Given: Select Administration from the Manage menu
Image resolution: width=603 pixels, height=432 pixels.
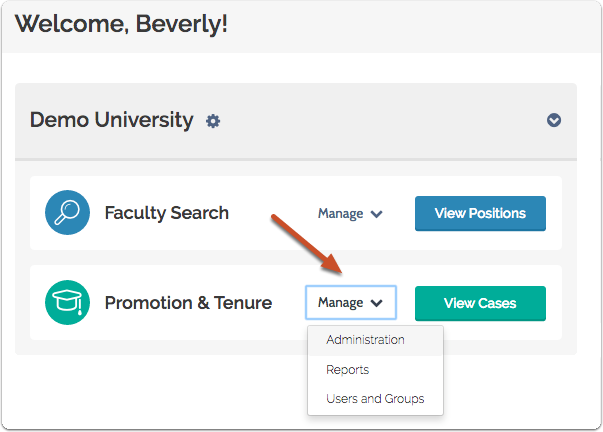Looking at the screenshot, I should click(x=365, y=340).
